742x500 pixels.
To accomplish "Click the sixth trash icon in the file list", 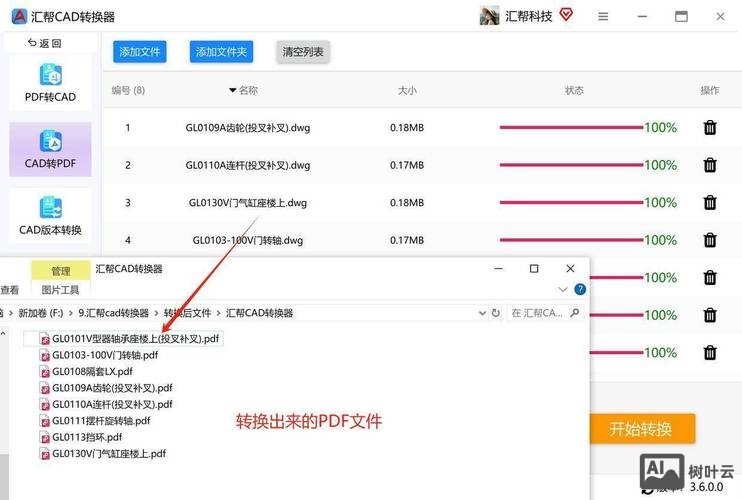I will (710, 315).
